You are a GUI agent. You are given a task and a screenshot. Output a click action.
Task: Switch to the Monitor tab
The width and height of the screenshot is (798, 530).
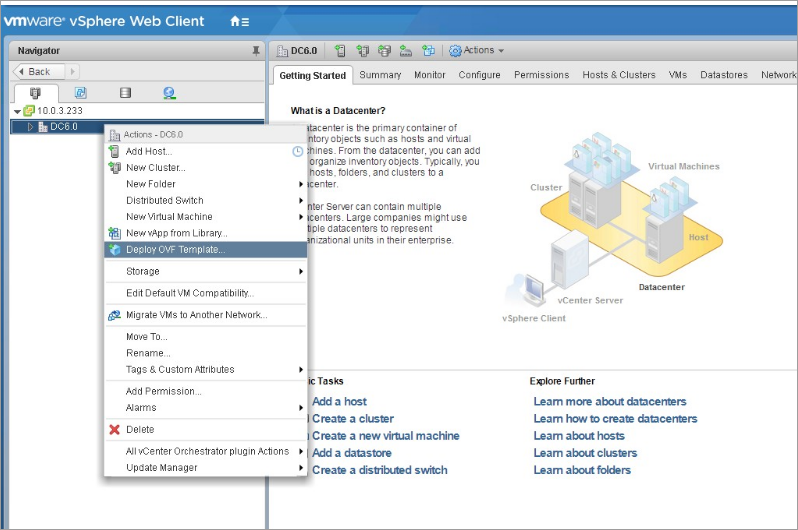[430, 75]
